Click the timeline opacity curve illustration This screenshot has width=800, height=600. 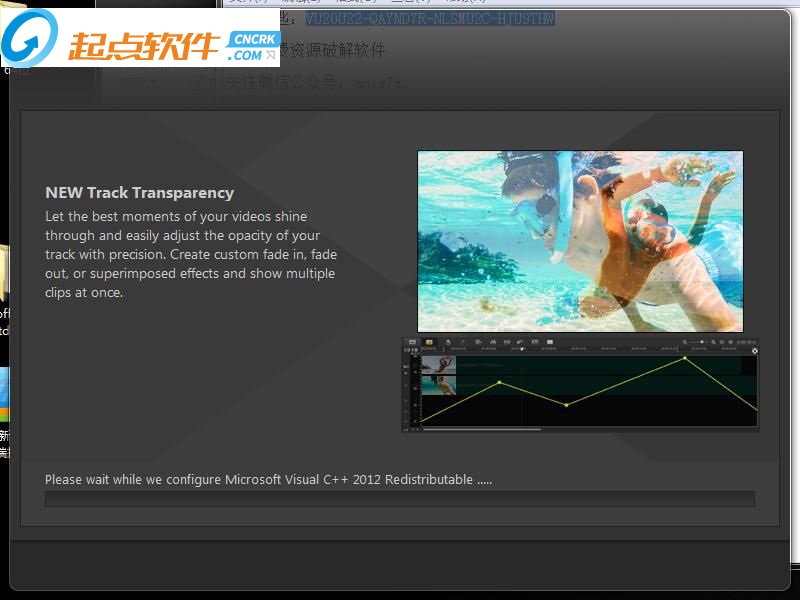tap(580, 385)
